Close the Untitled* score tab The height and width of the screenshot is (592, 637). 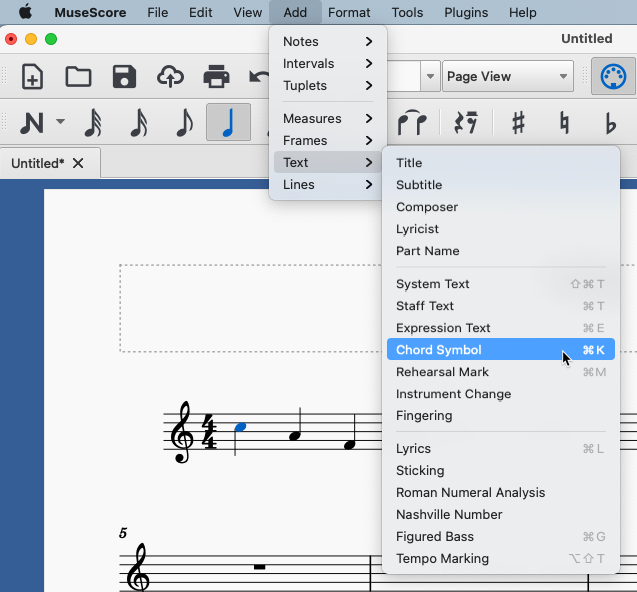(x=78, y=163)
